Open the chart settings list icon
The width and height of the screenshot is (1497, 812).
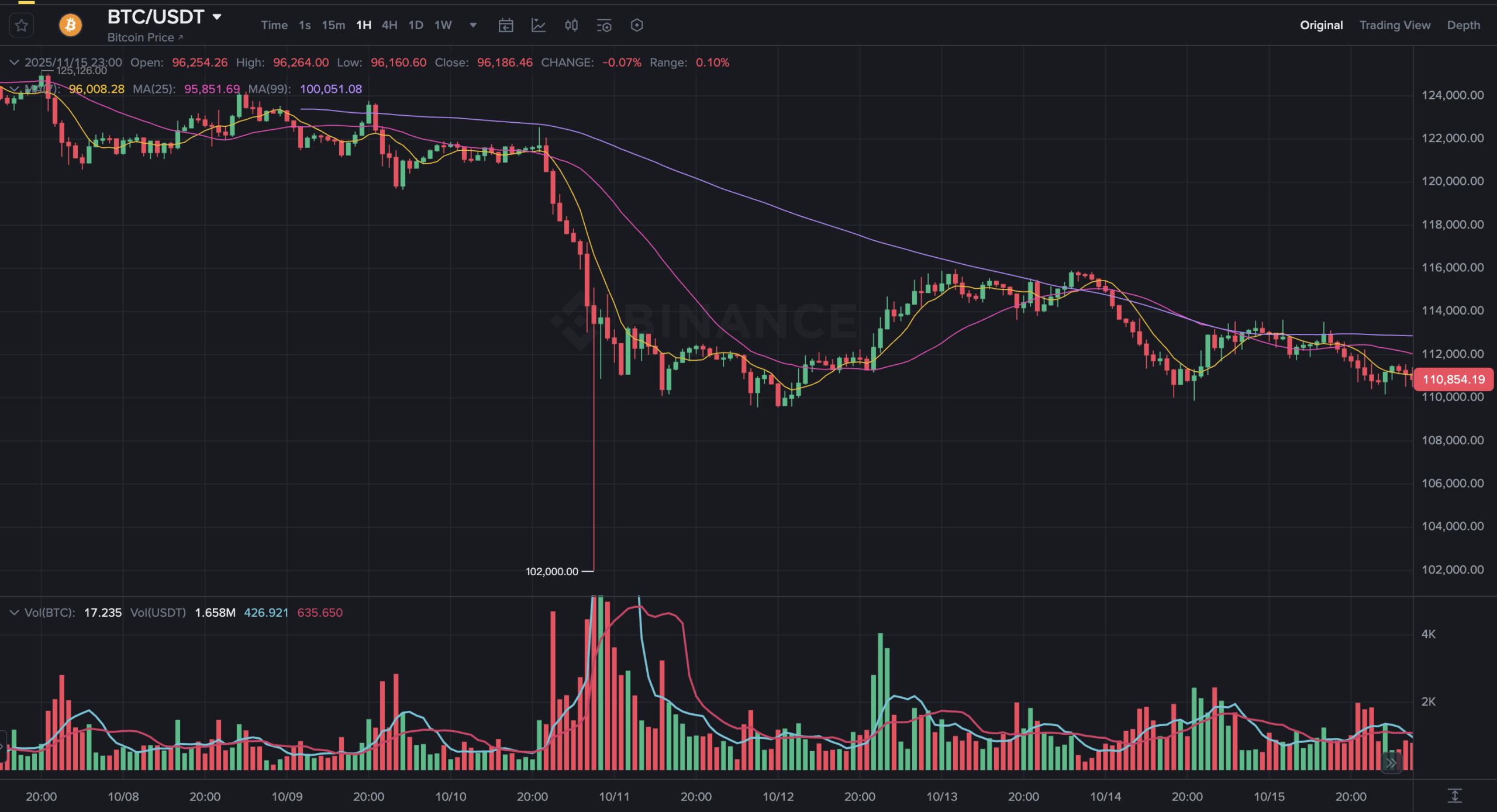tap(604, 25)
